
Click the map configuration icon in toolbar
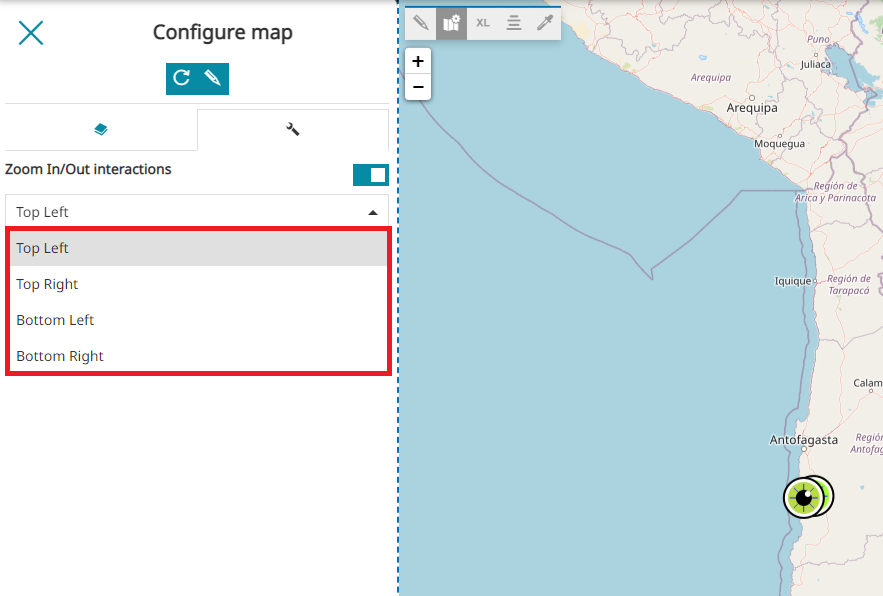point(452,22)
